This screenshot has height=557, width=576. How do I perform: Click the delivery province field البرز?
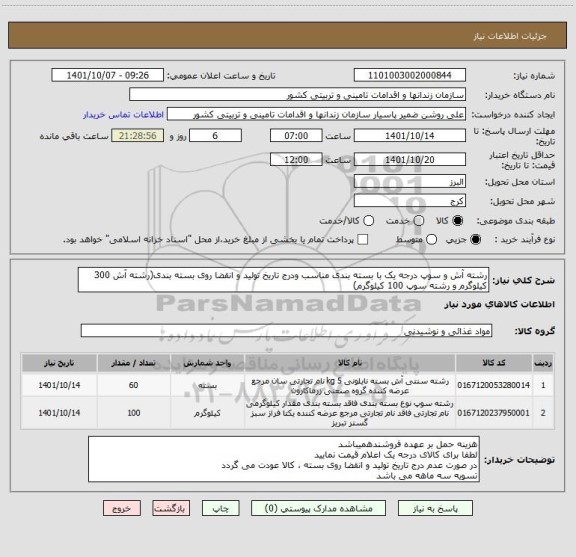[x=410, y=182]
